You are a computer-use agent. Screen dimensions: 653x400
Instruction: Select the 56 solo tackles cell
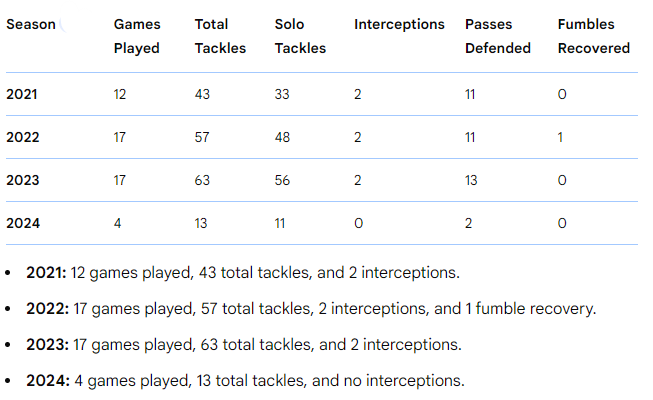coord(283,180)
